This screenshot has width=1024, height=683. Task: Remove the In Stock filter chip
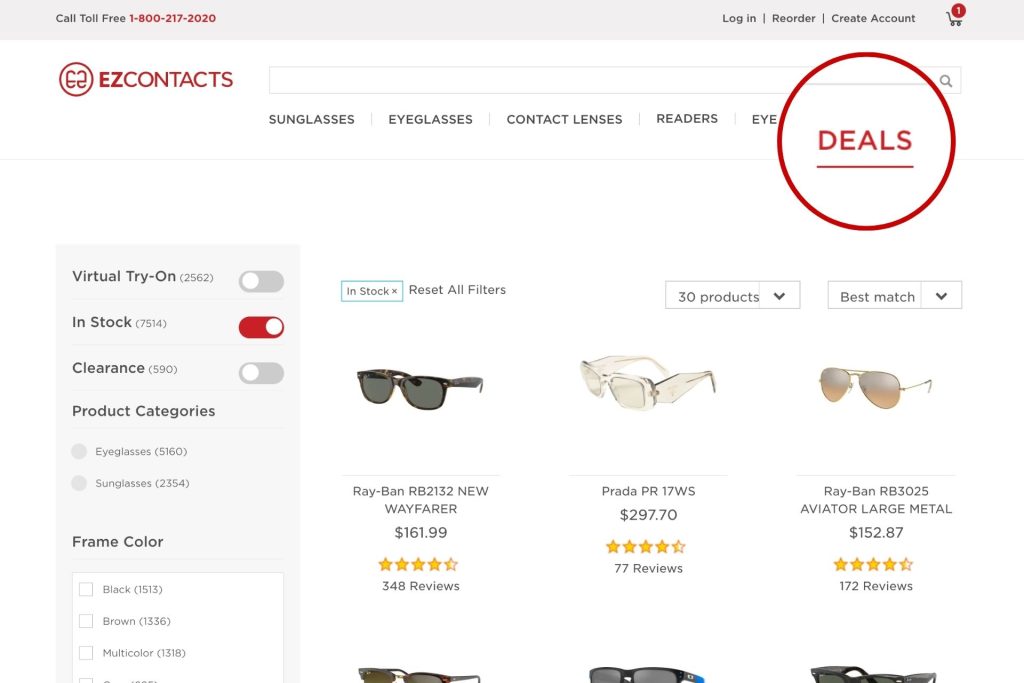pyautogui.click(x=394, y=290)
